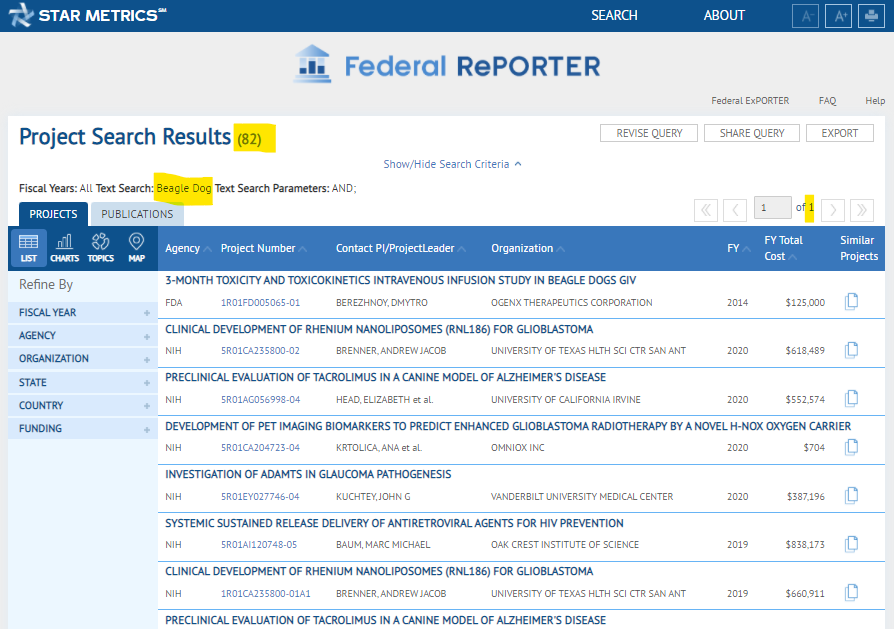Image resolution: width=894 pixels, height=629 pixels.
Task: Click the SHARE QUERY button
Action: 751,133
